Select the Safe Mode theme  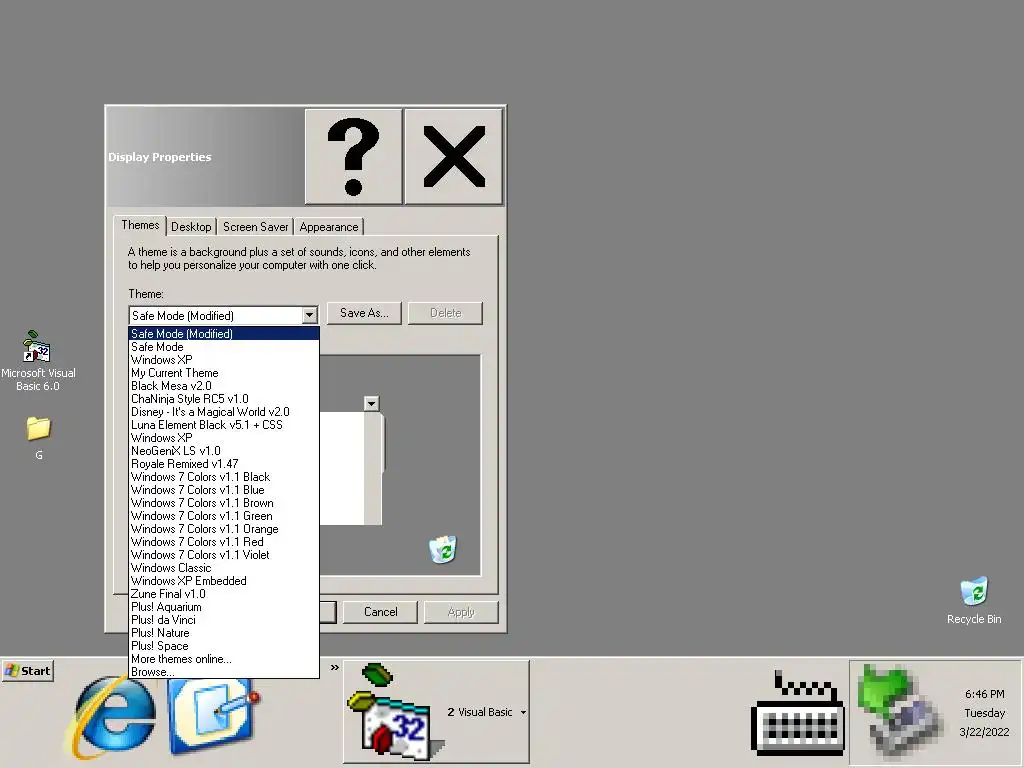pos(224,347)
